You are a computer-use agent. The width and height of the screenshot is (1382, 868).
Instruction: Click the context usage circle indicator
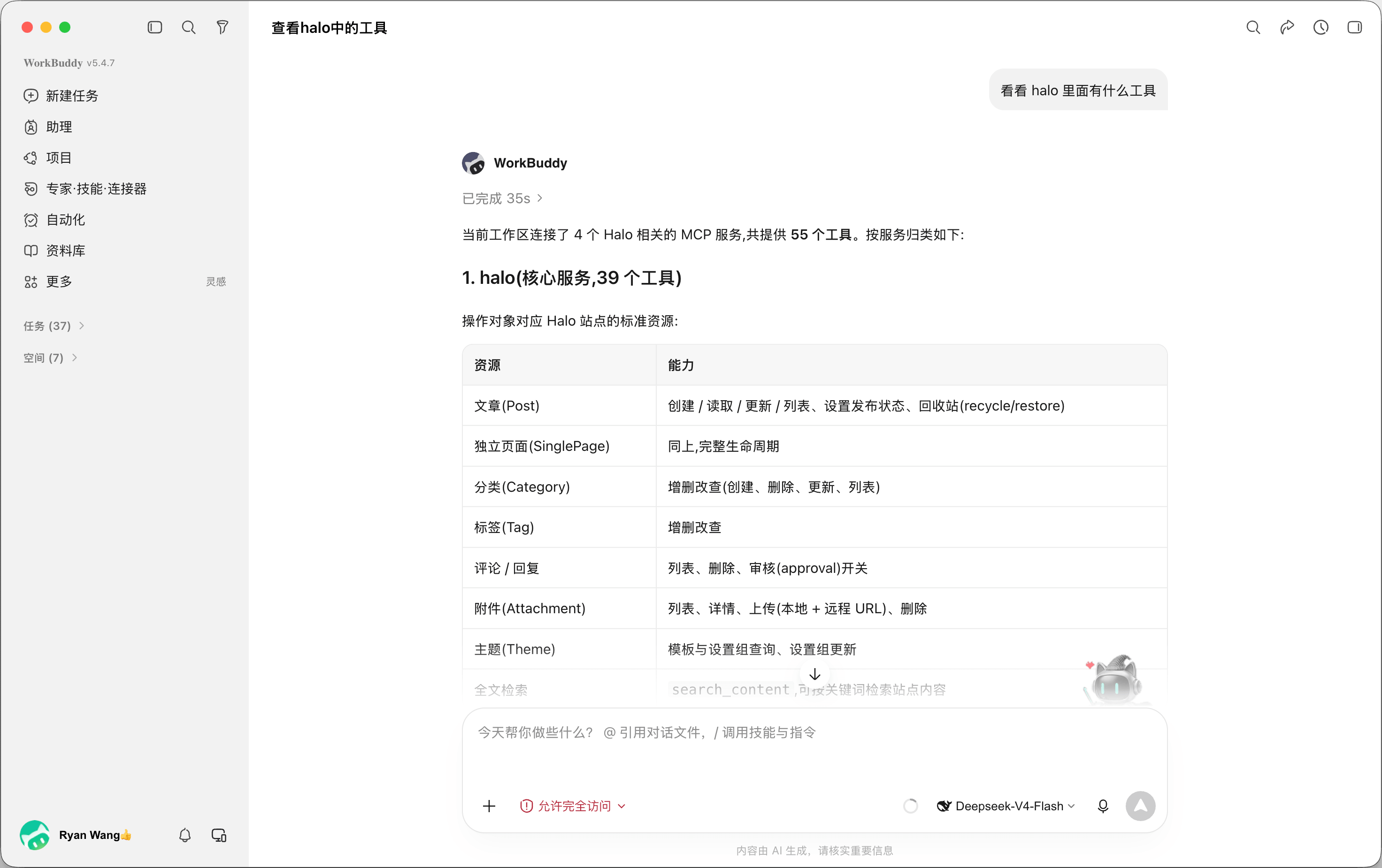910,806
